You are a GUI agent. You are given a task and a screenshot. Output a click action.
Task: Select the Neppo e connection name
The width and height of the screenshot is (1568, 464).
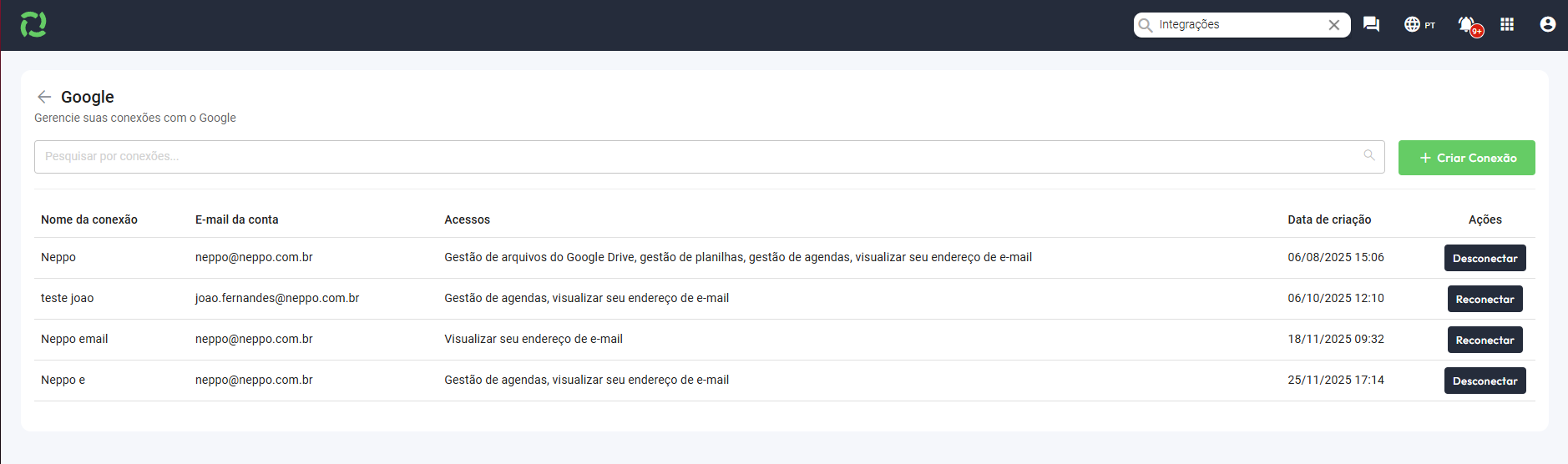click(x=63, y=380)
